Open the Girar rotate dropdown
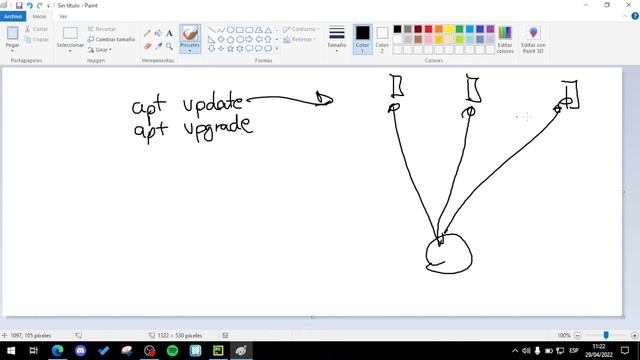Viewport: 640px width, 360px height. pyautogui.click(x=100, y=50)
